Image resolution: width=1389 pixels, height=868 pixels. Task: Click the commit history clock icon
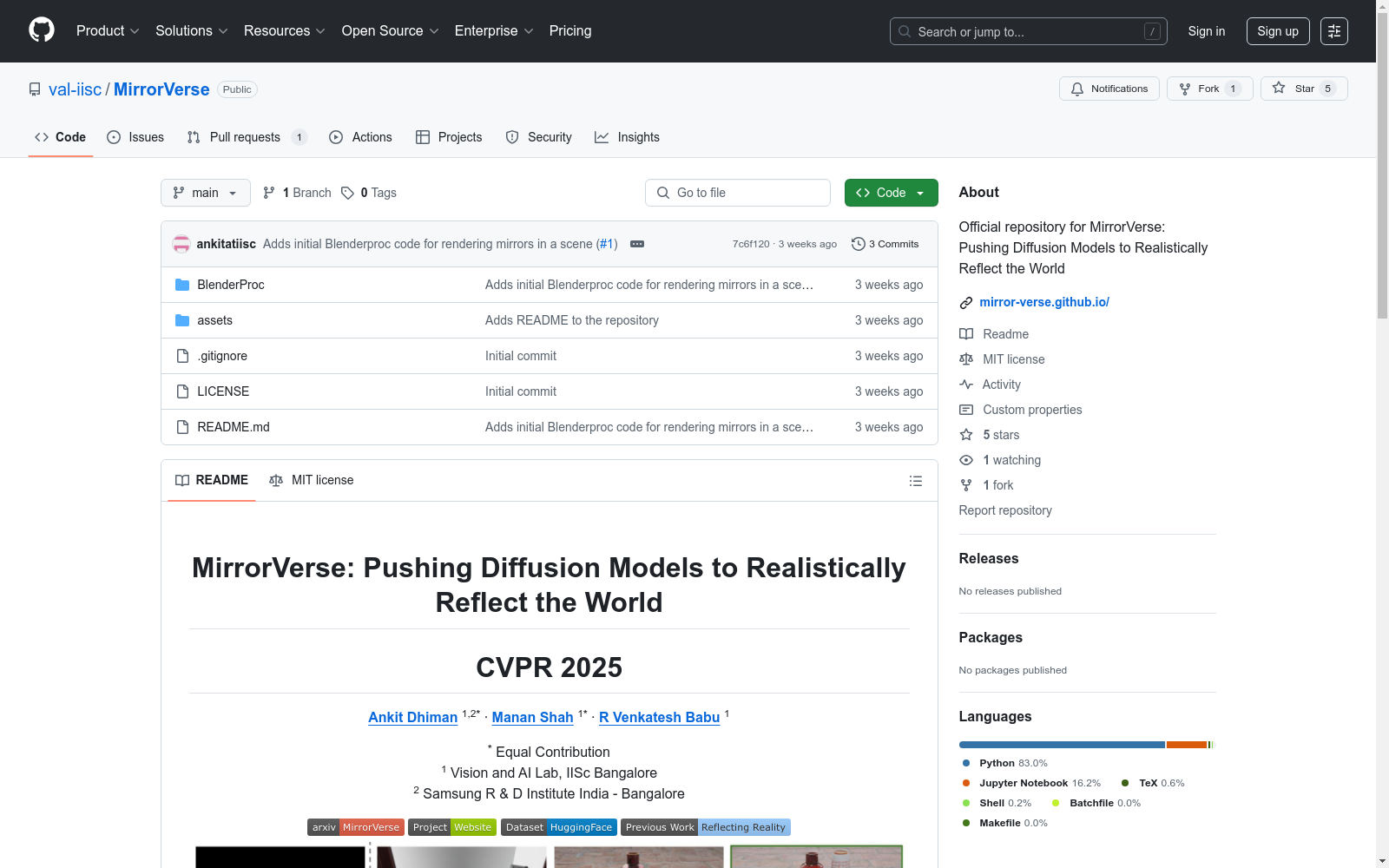[859, 244]
